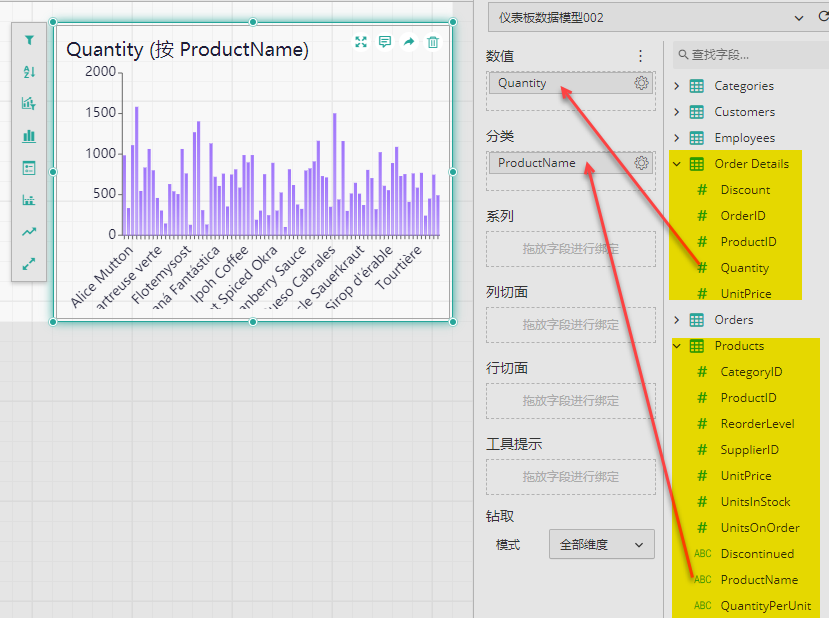The image size is (829, 618).
Task: Expand the Categories table
Action: pyautogui.click(x=677, y=86)
